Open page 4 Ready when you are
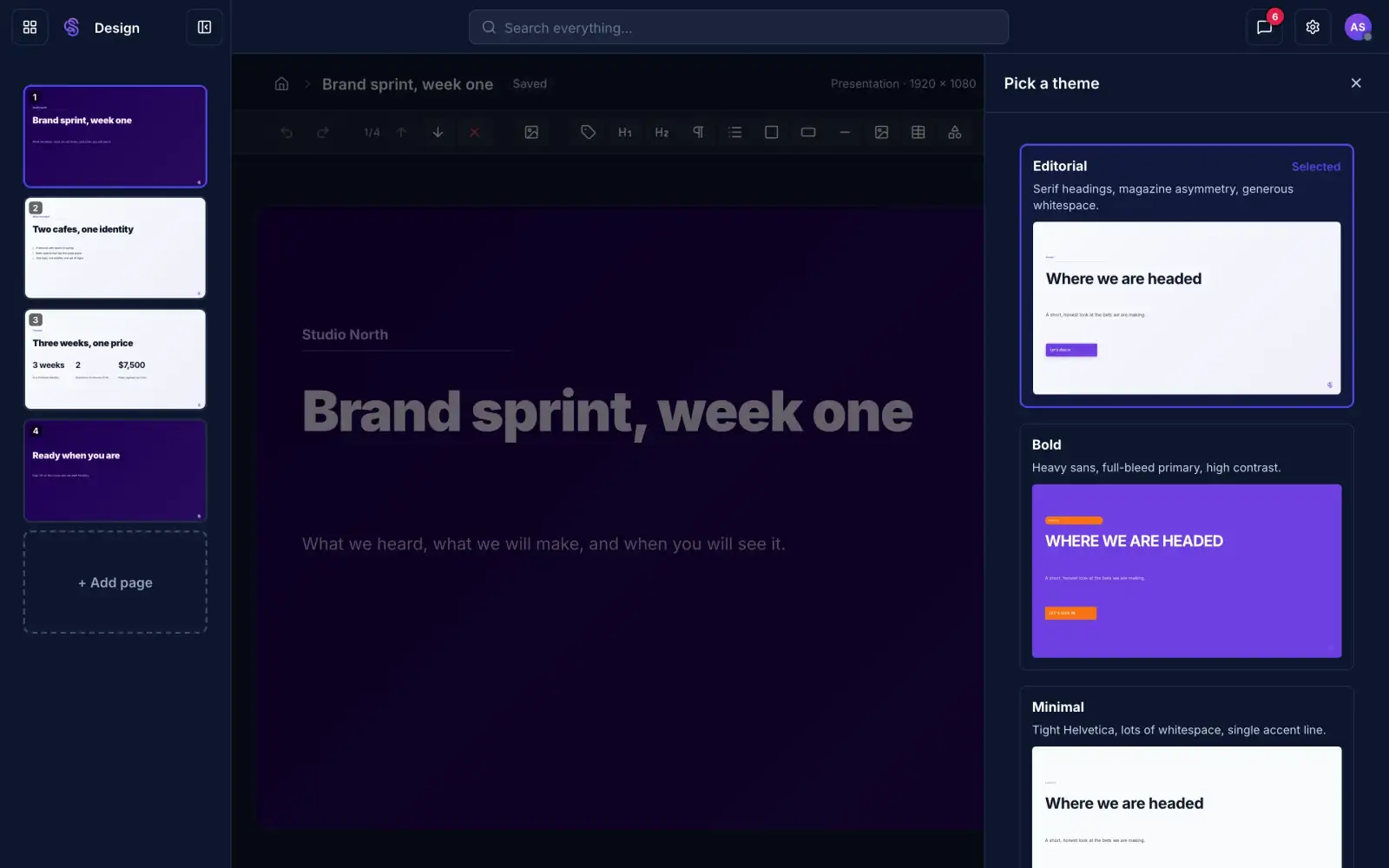This screenshot has width=1389, height=868. click(x=115, y=470)
